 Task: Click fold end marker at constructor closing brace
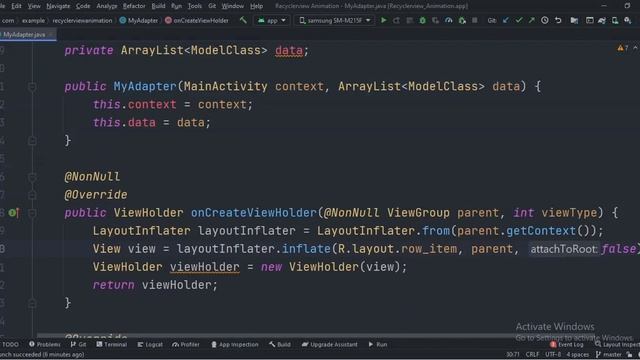[32, 141]
